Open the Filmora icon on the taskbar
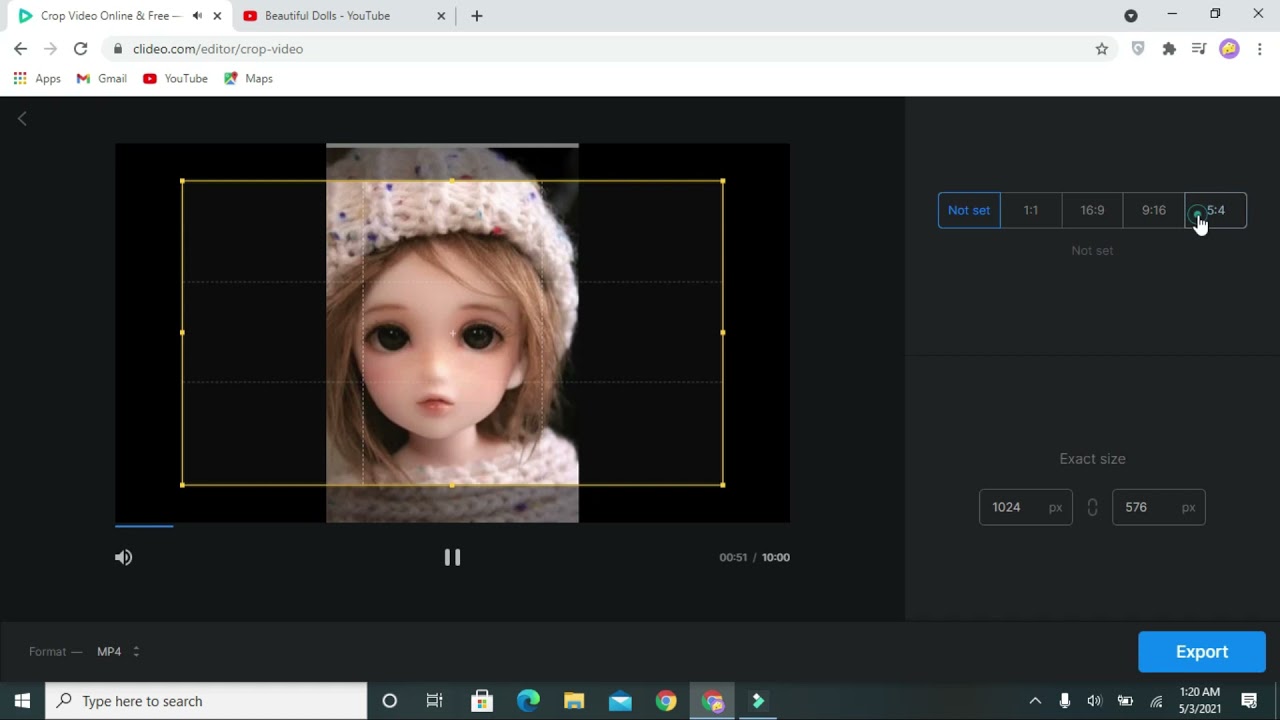The image size is (1280, 720). tap(758, 701)
